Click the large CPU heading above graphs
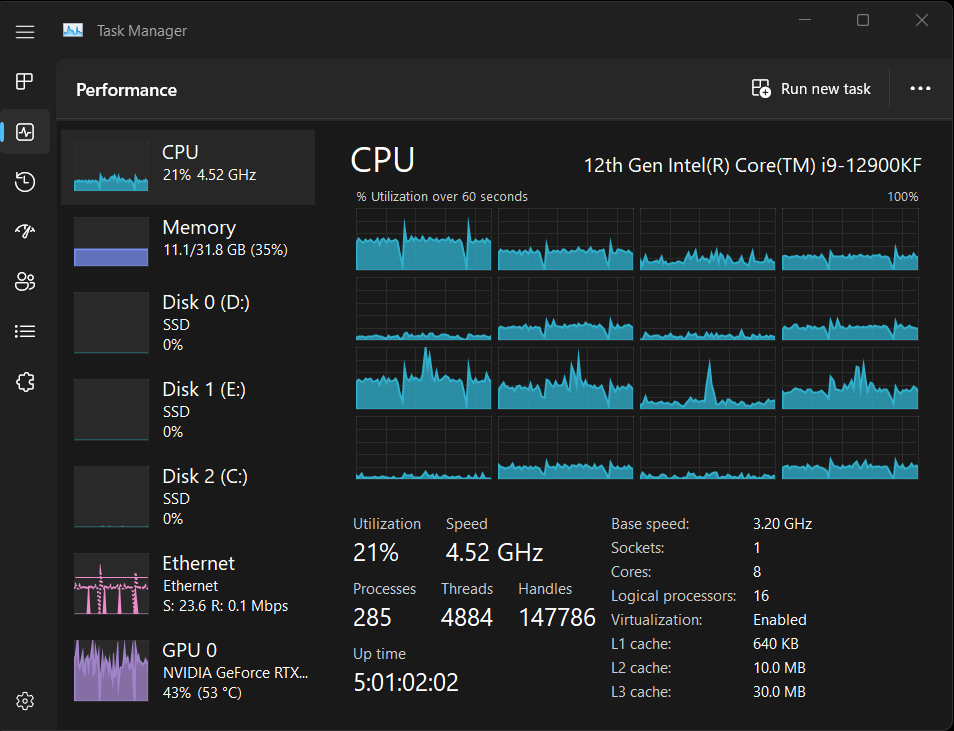 (x=383, y=160)
